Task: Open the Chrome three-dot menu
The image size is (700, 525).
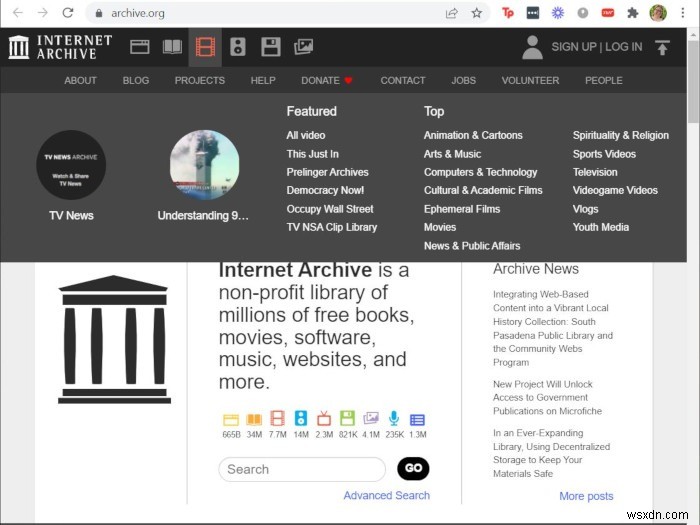Action: click(683, 13)
